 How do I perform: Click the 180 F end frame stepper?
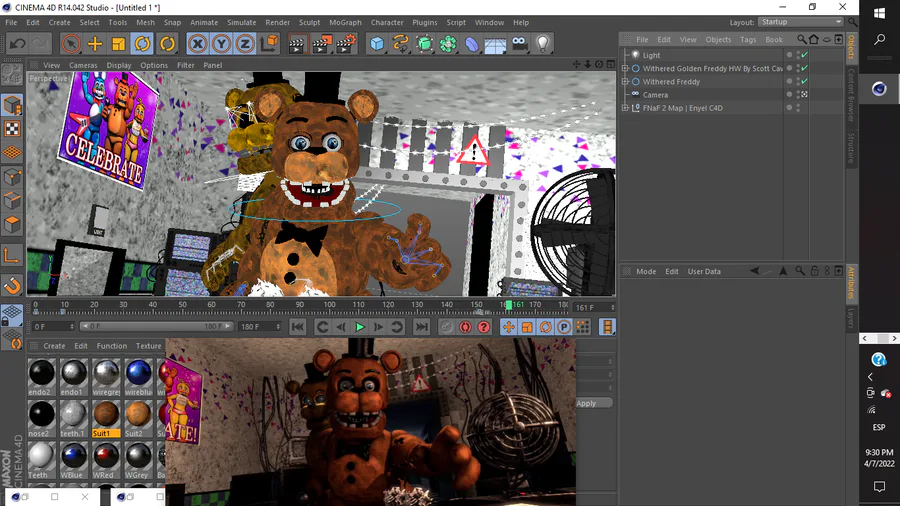pyautogui.click(x=278, y=326)
